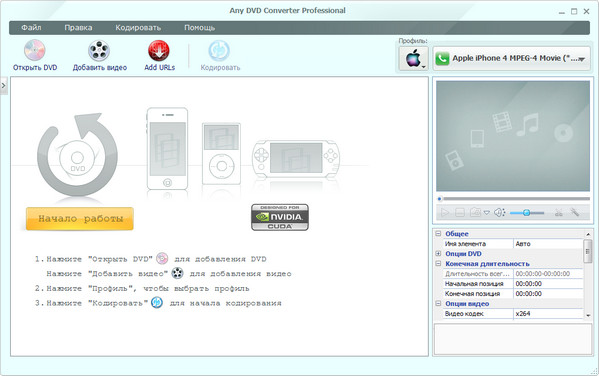Click the Конечная позиция label
The image size is (599, 376).
(x=473, y=293)
